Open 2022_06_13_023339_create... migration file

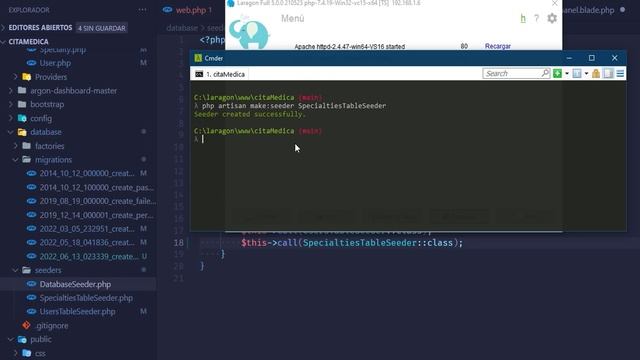(x=89, y=256)
